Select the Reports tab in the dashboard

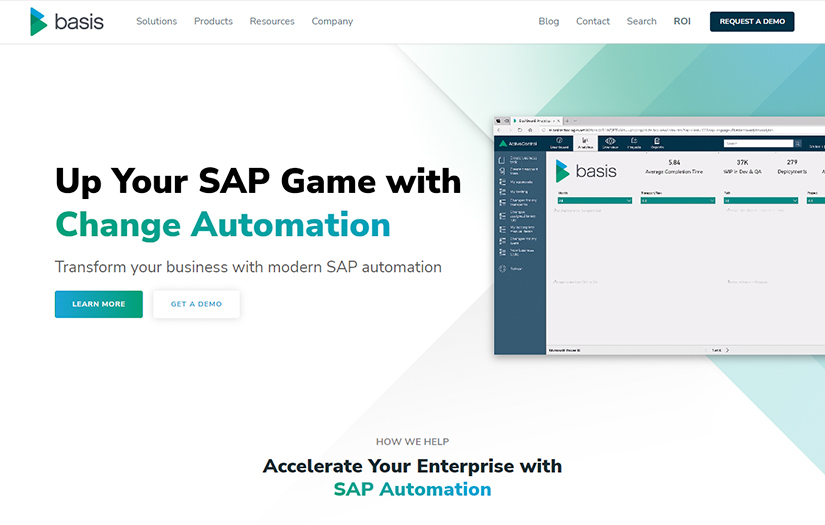[x=657, y=143]
